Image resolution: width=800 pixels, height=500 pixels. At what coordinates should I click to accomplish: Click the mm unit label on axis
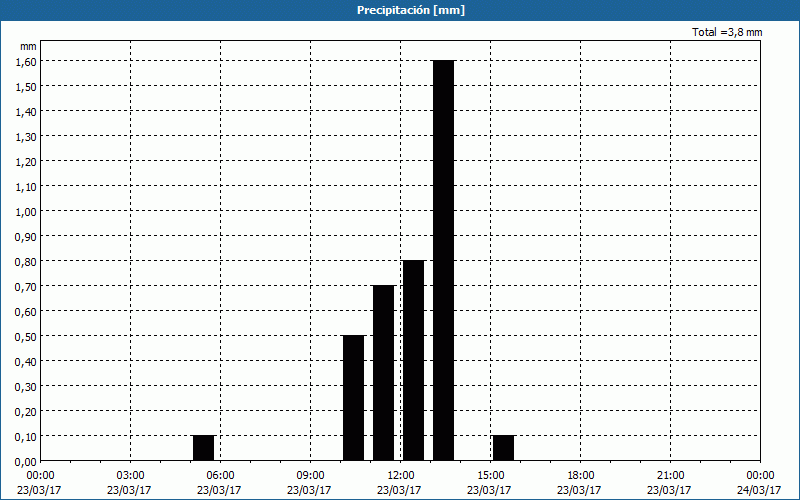(x=28, y=46)
